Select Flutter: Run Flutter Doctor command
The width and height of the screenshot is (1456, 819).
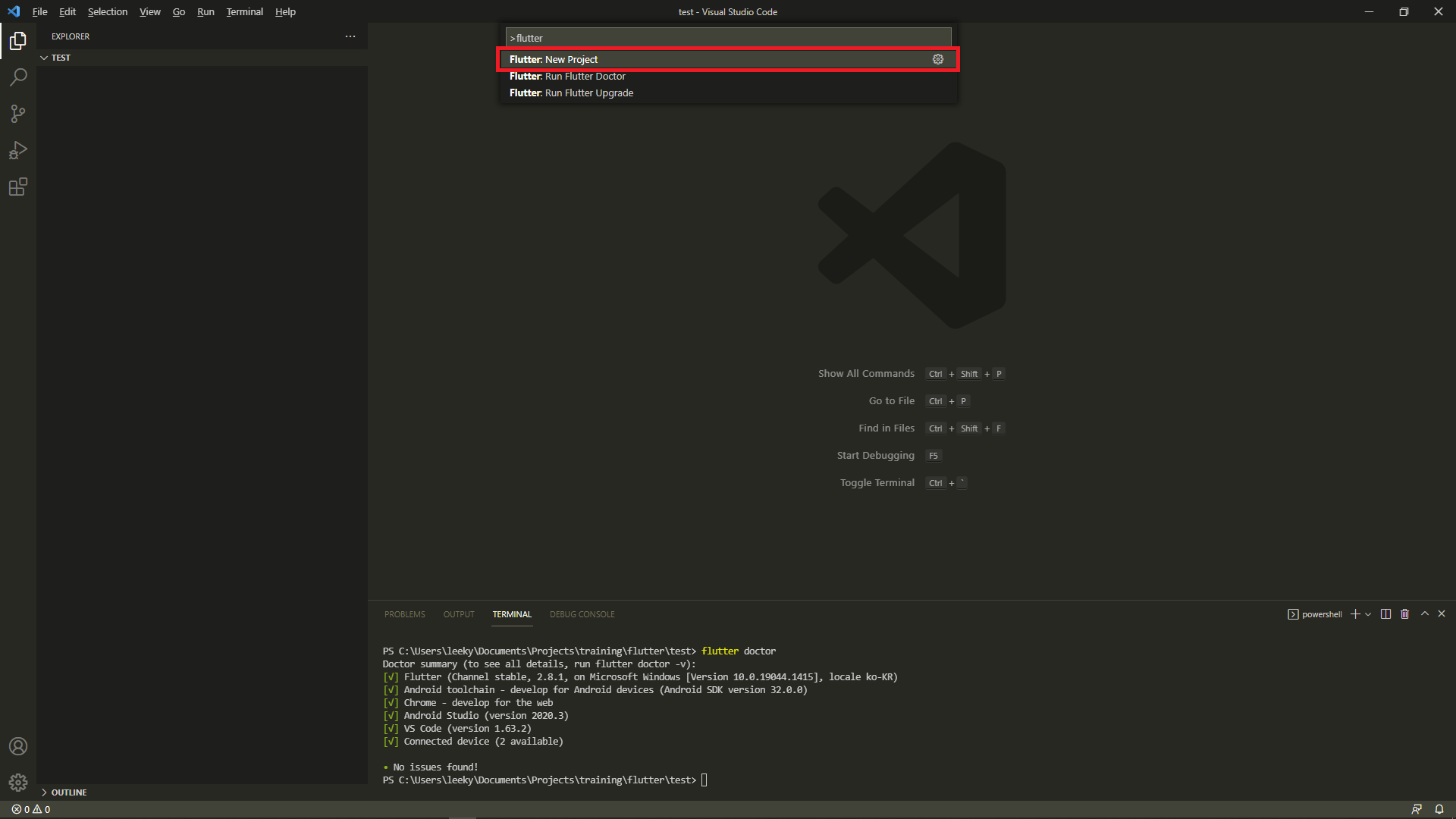coord(567,76)
